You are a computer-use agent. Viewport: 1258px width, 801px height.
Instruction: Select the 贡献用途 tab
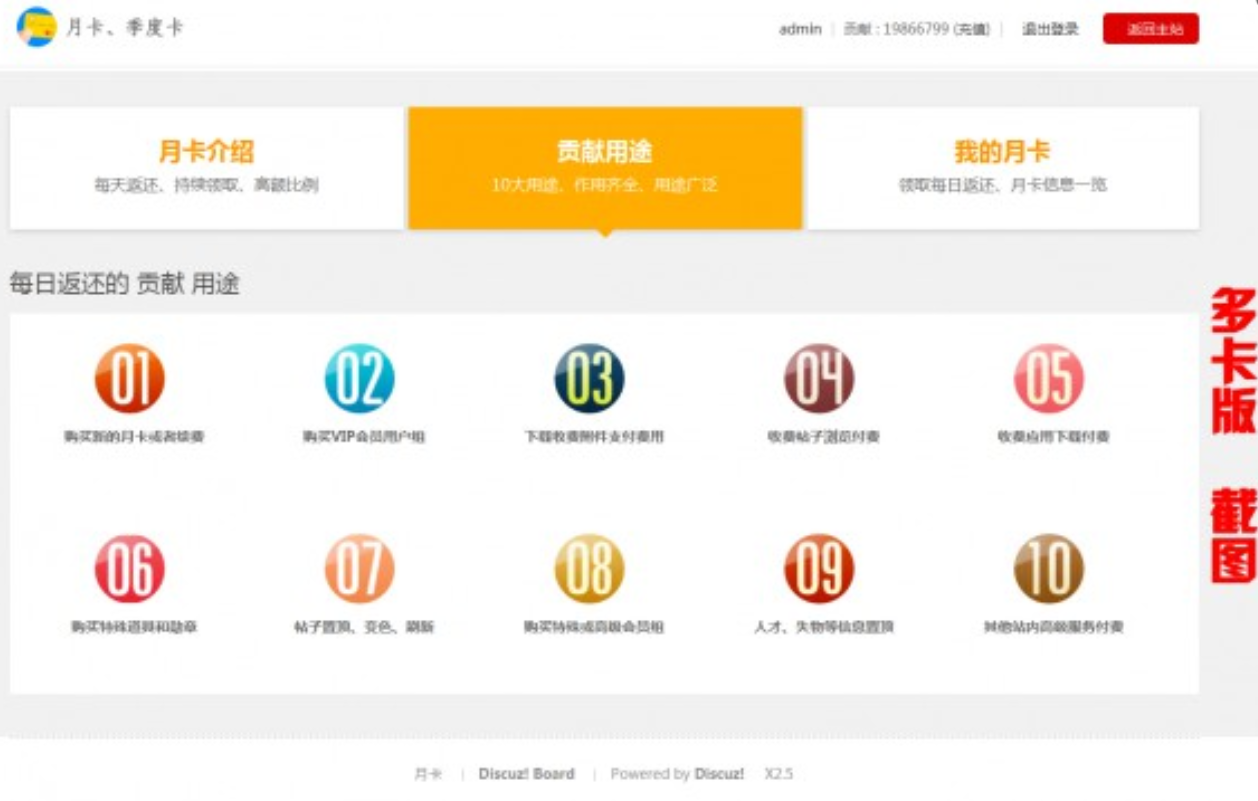pyautogui.click(x=605, y=168)
